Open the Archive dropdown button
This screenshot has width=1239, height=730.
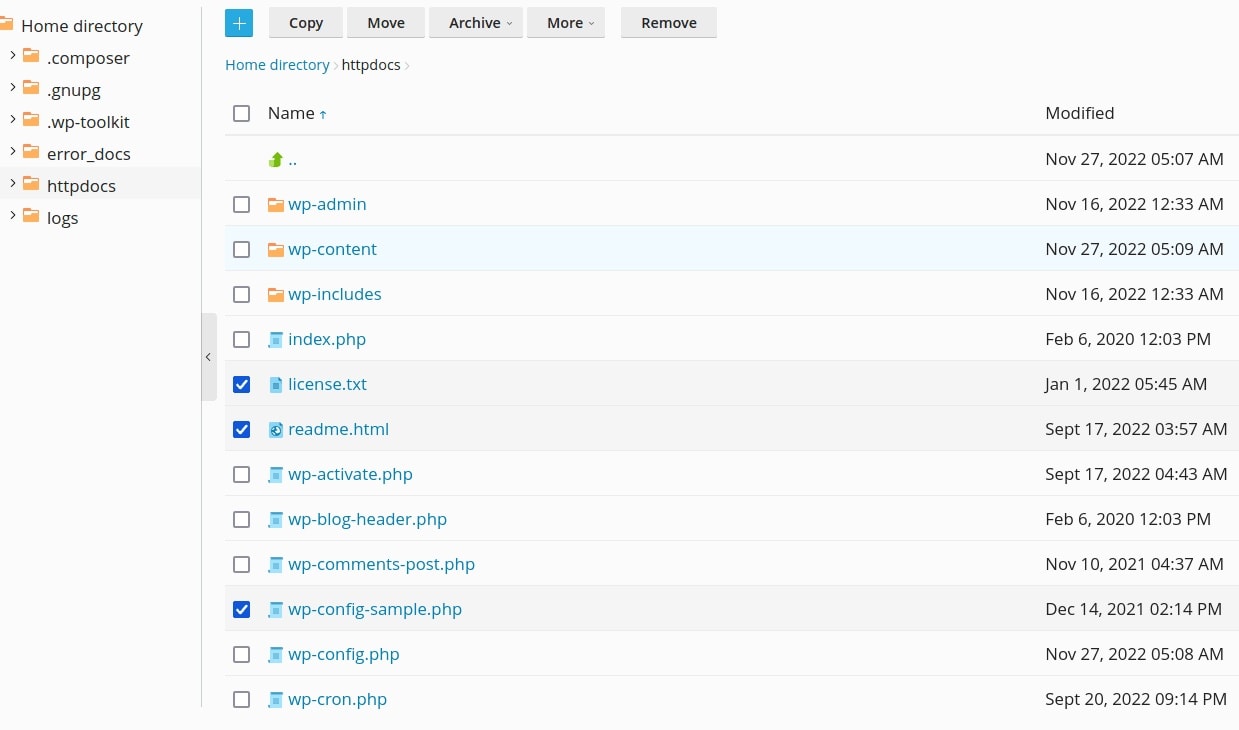tap(476, 23)
